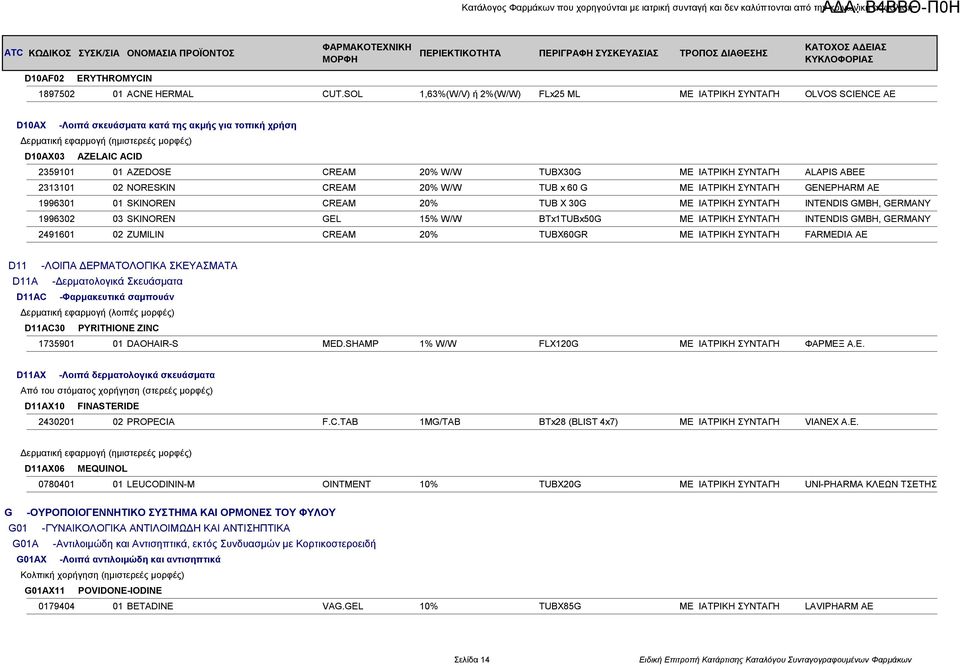
Task: Select the NORESKIN product name
Action: [151, 188]
